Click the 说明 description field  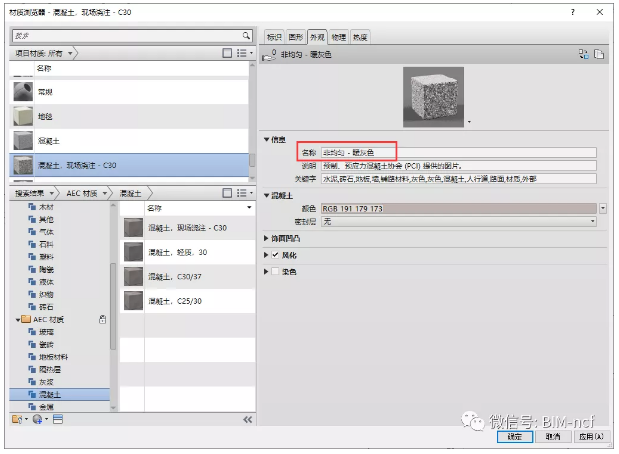[x=459, y=166]
